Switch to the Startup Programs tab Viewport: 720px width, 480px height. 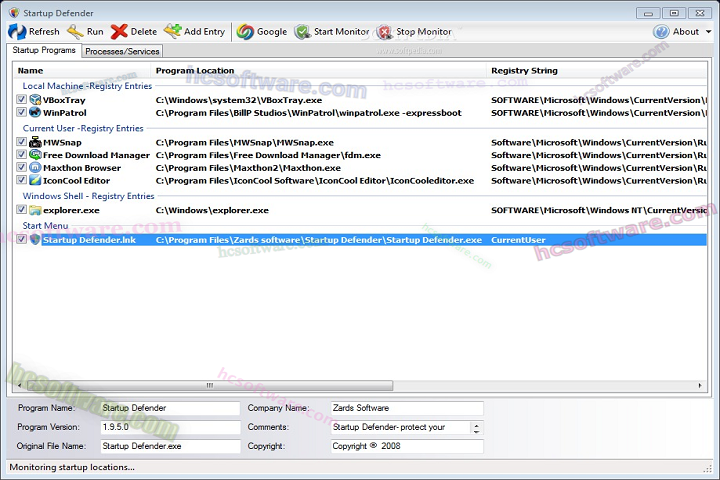(x=44, y=50)
